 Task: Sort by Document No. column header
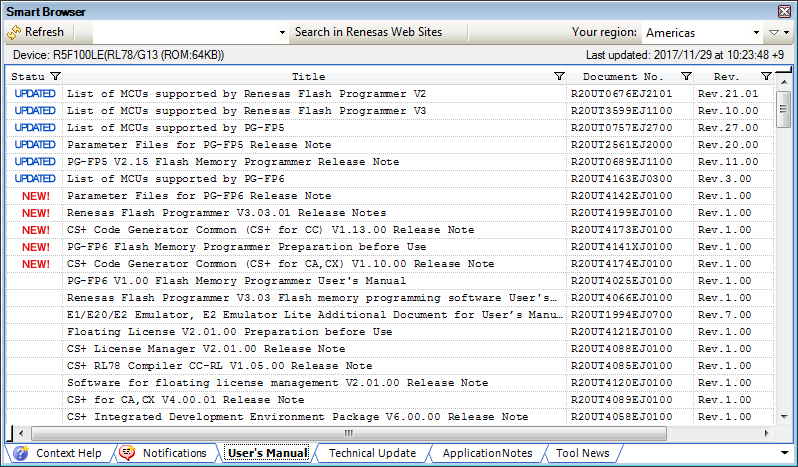[623, 77]
